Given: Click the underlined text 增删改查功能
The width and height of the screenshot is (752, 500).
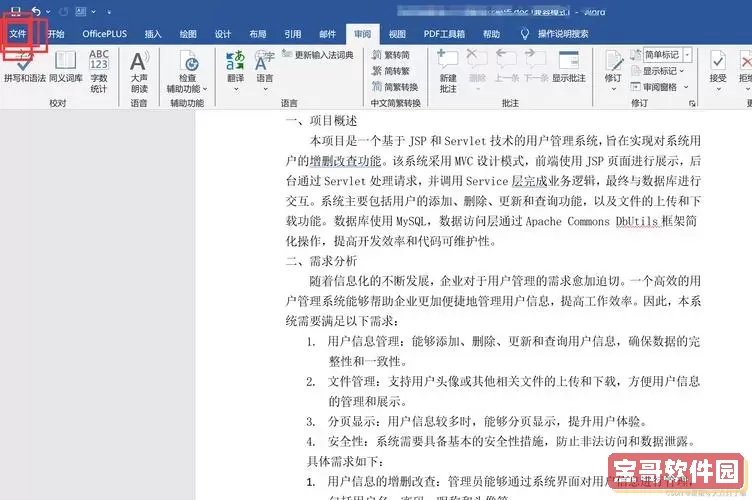Looking at the screenshot, I should point(345,161).
